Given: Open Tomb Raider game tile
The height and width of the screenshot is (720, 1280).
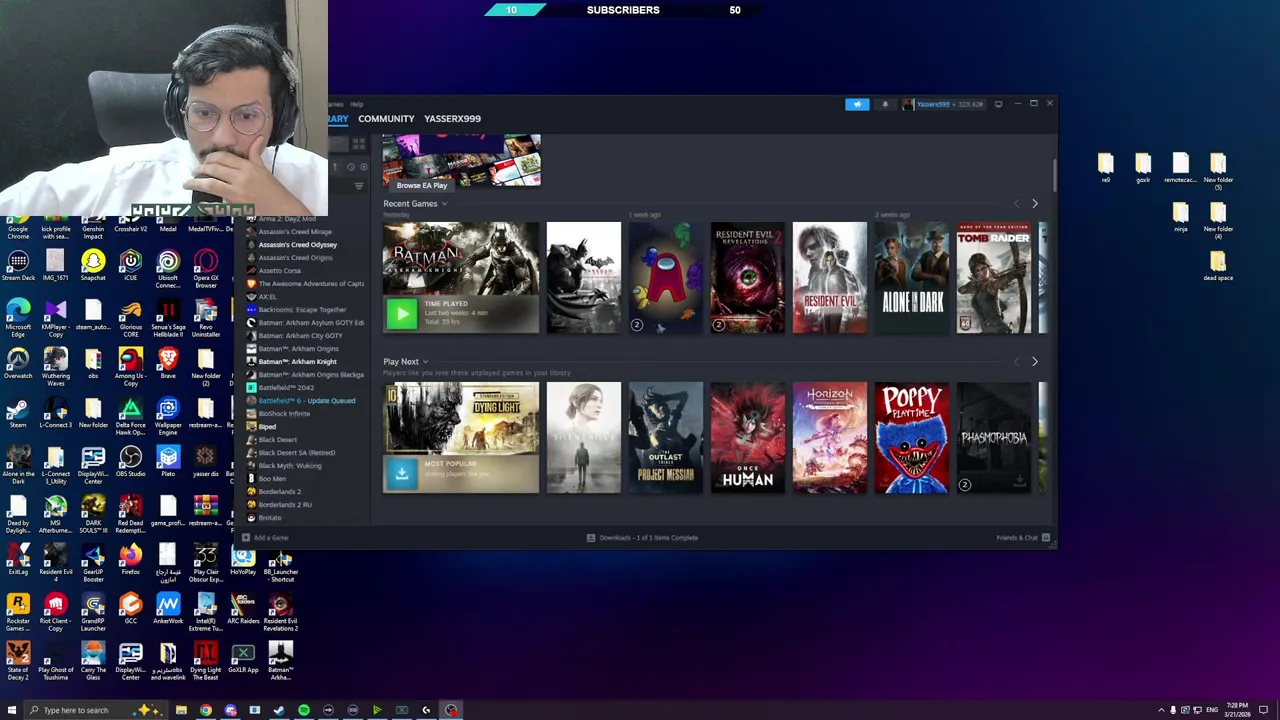Looking at the screenshot, I should pos(994,278).
